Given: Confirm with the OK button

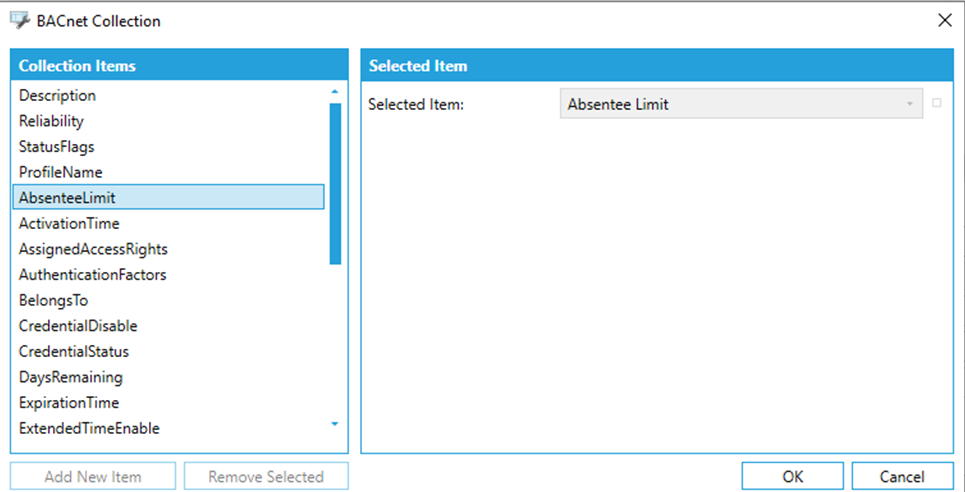Looking at the screenshot, I should click(792, 477).
